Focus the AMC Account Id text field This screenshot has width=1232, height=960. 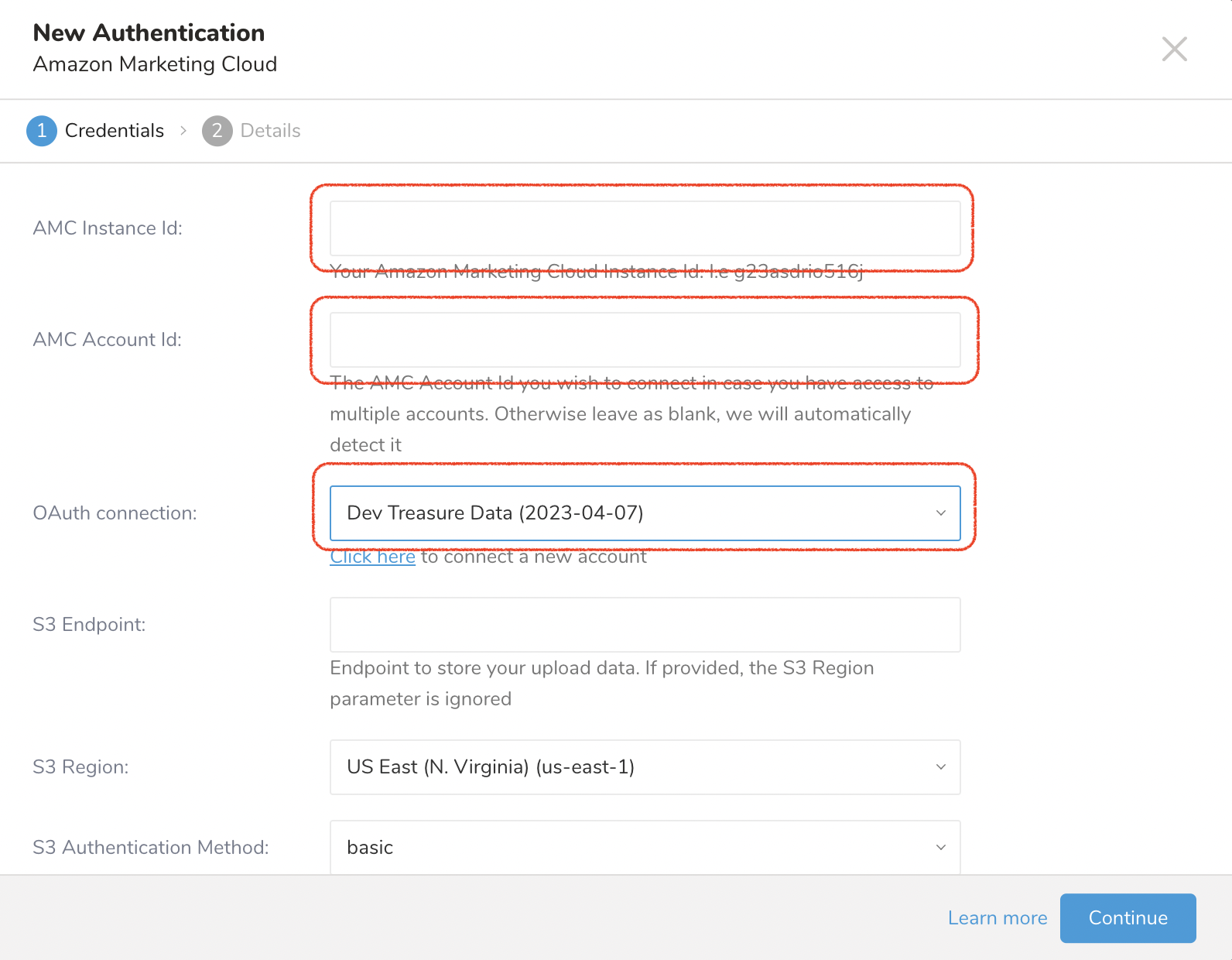point(645,340)
